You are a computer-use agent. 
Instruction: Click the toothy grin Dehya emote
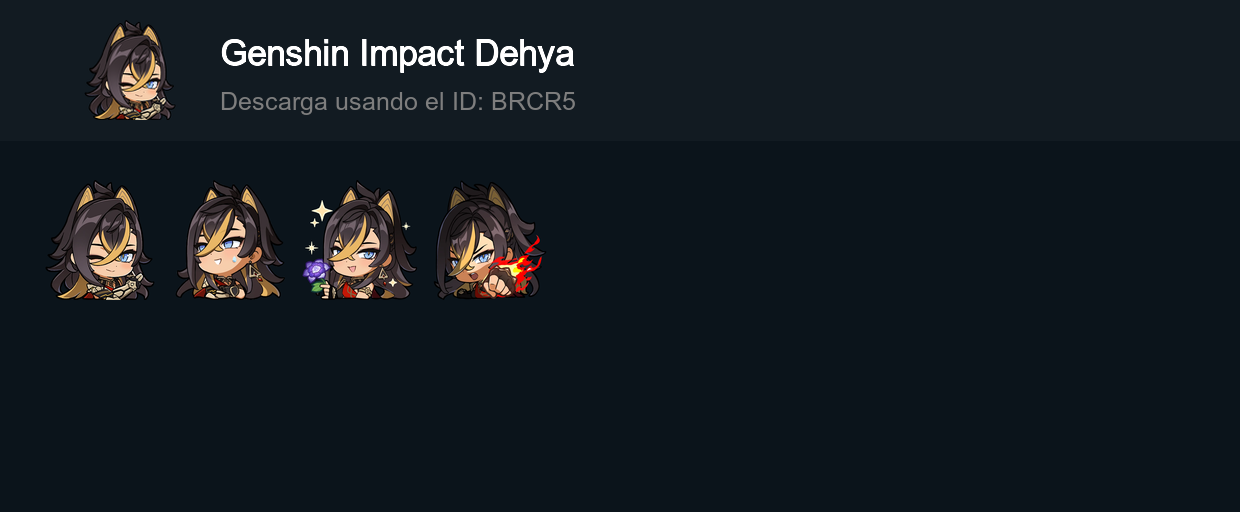click(x=230, y=240)
